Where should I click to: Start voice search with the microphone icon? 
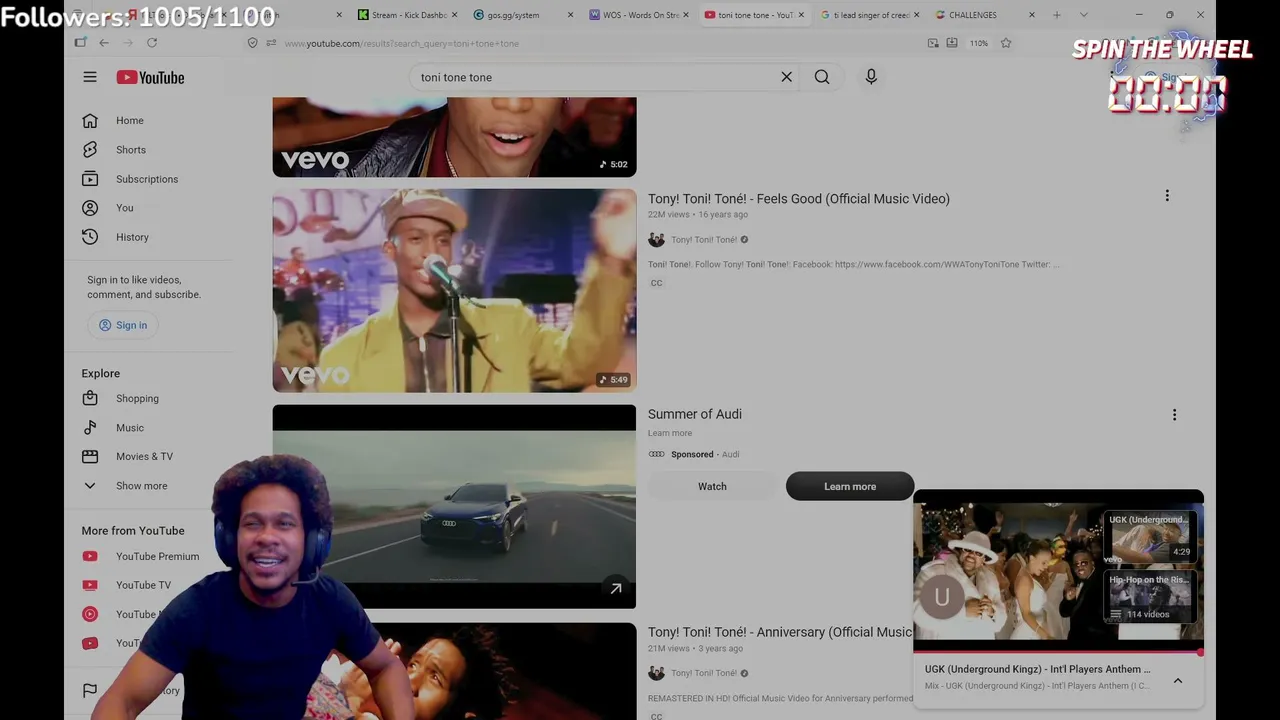point(871,77)
